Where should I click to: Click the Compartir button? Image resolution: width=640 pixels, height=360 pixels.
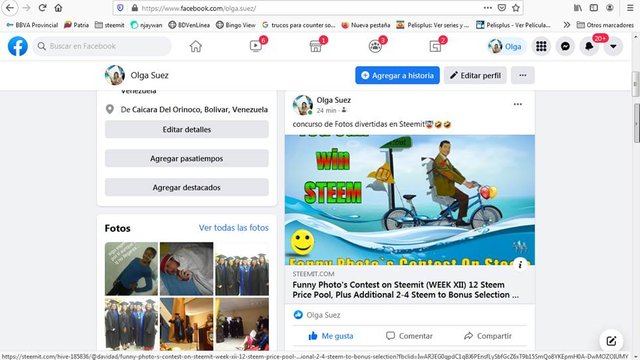click(488, 336)
